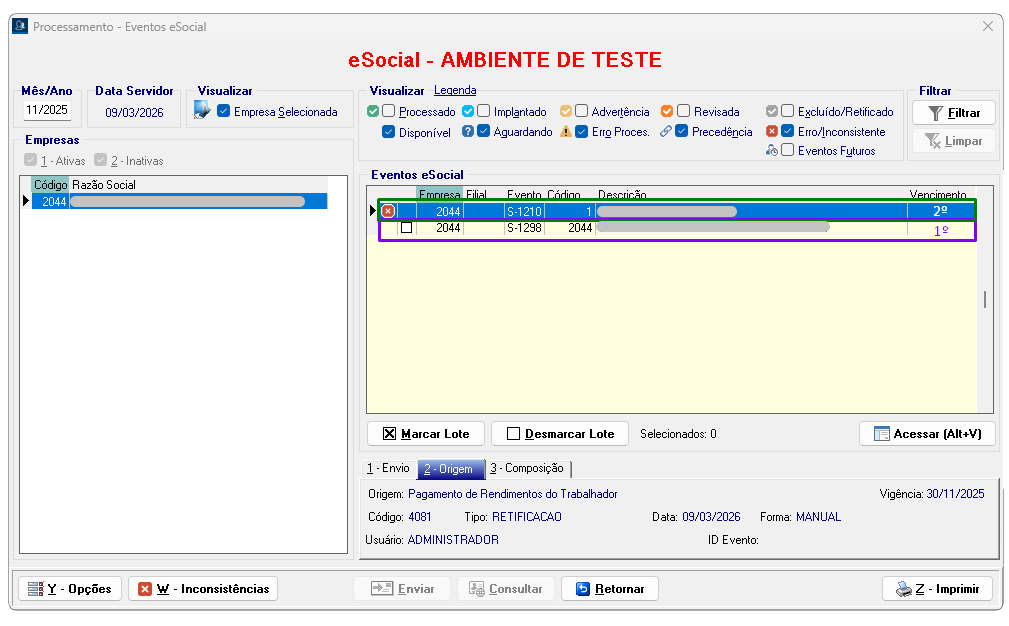Click the Empresa Selecionada filter icon

click(x=203, y=111)
